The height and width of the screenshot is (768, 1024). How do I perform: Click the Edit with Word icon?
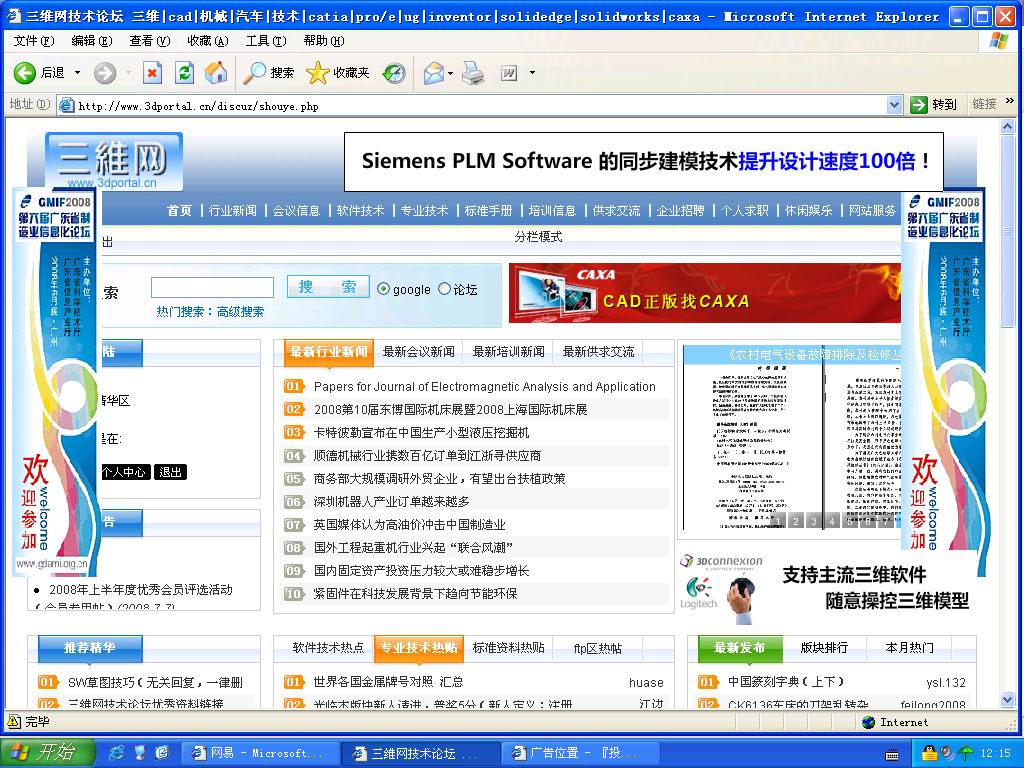tap(509, 73)
